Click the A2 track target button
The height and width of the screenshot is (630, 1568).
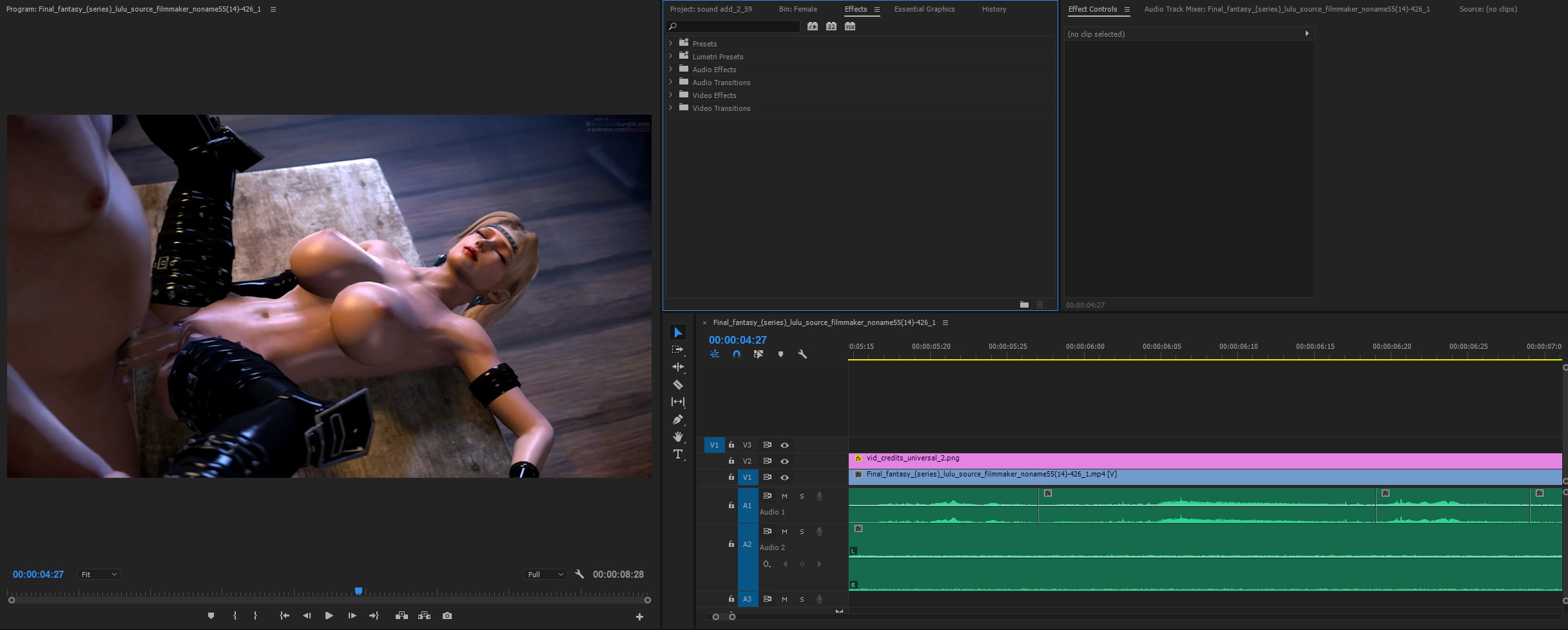click(x=748, y=544)
